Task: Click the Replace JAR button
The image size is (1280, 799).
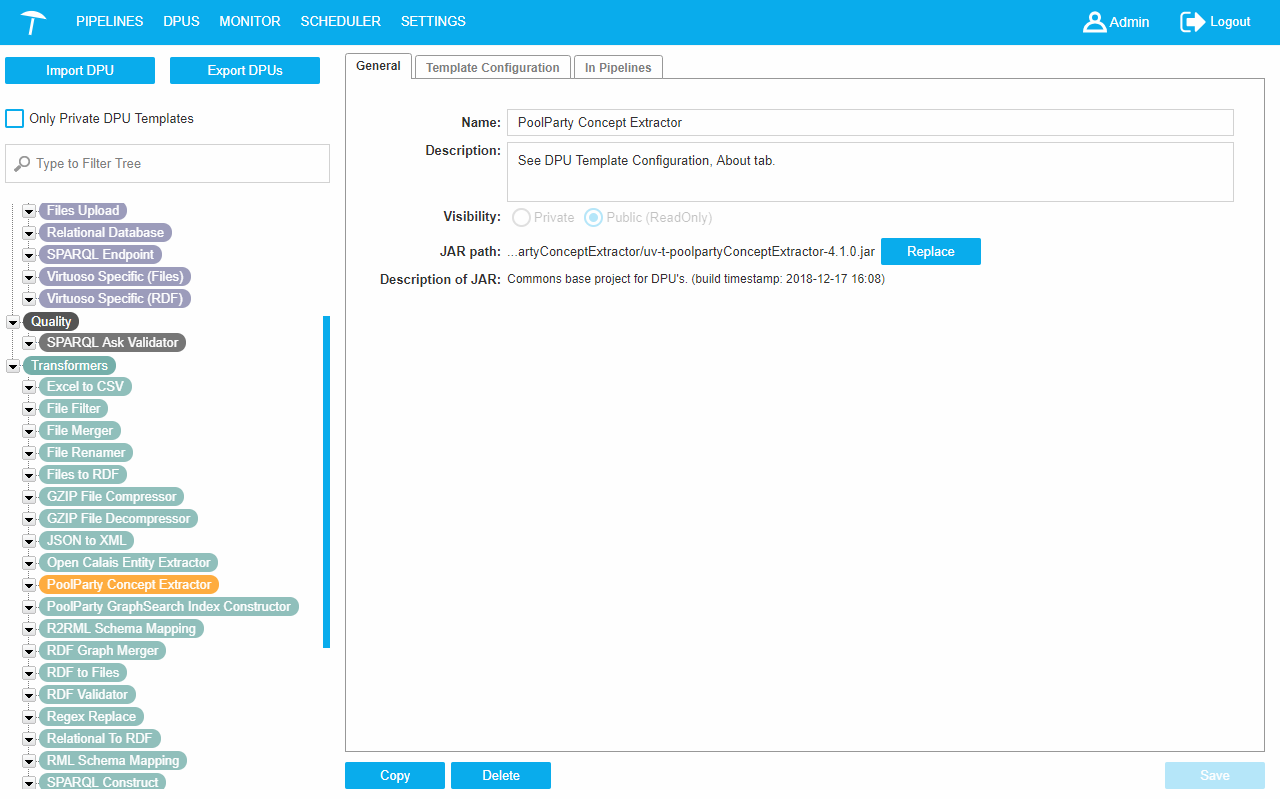Action: [930, 252]
